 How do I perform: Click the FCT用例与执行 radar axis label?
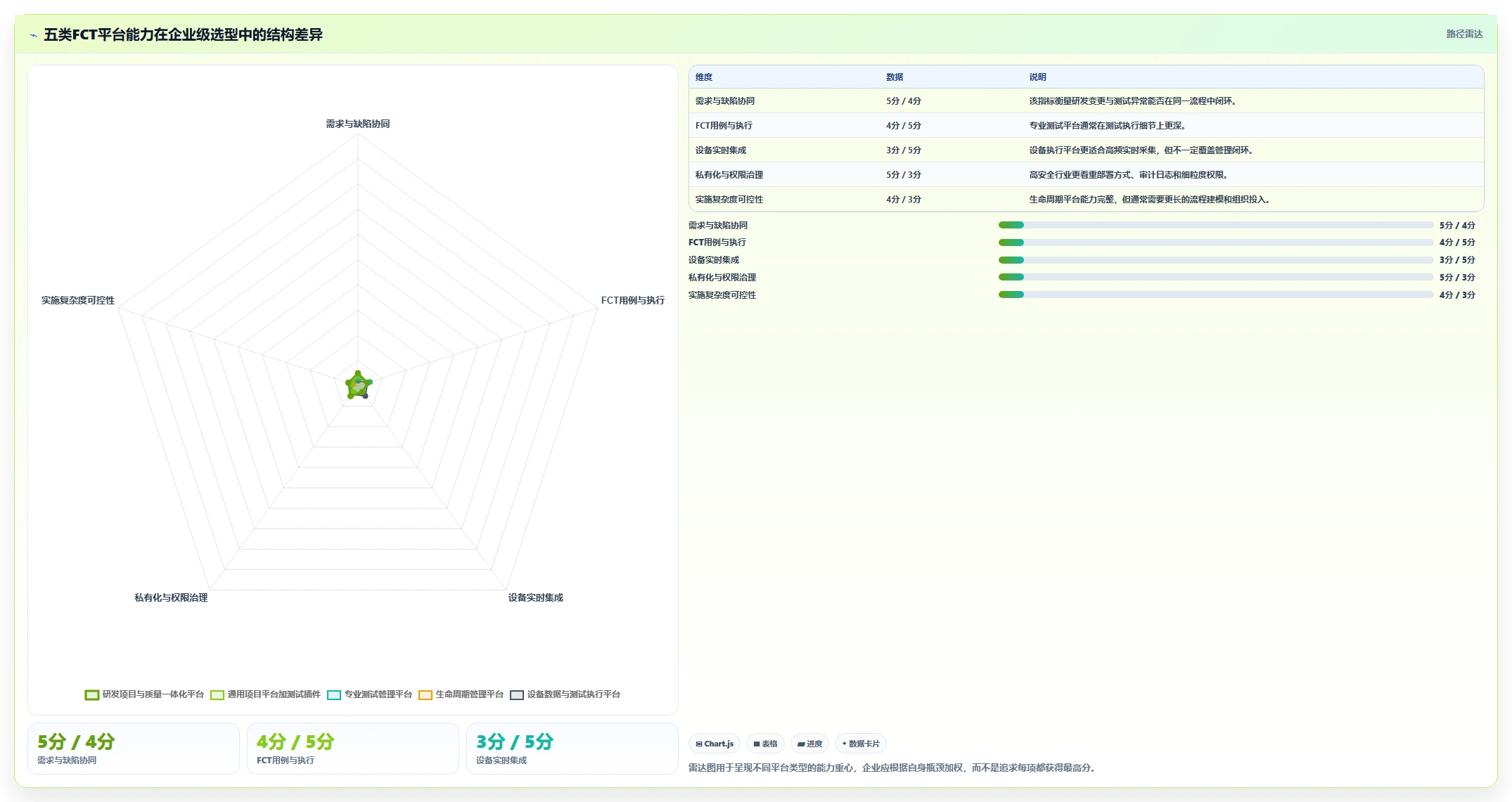point(633,300)
